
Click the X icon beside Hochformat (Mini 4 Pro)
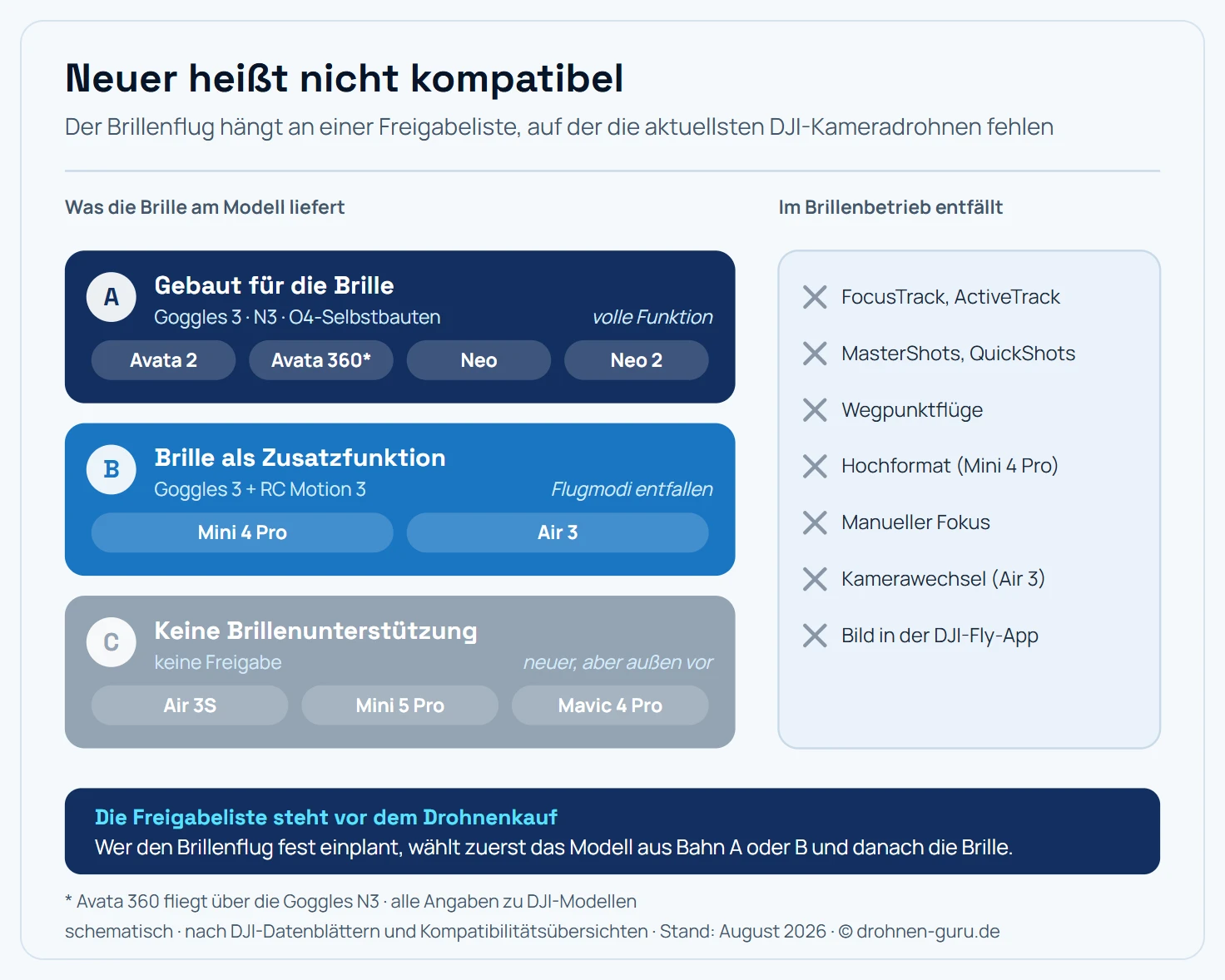tap(815, 466)
